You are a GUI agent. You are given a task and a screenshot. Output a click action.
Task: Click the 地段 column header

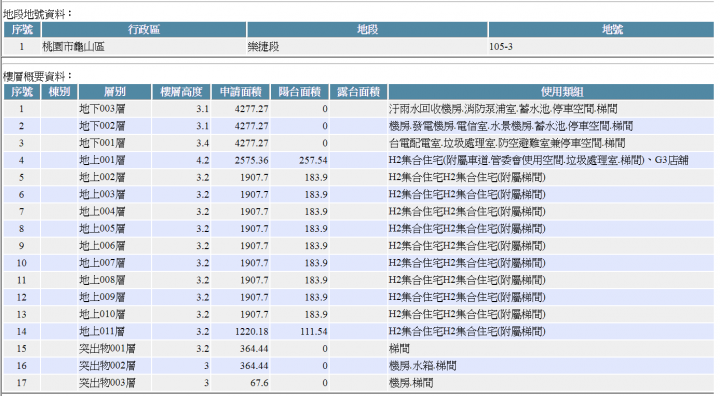click(x=367, y=30)
